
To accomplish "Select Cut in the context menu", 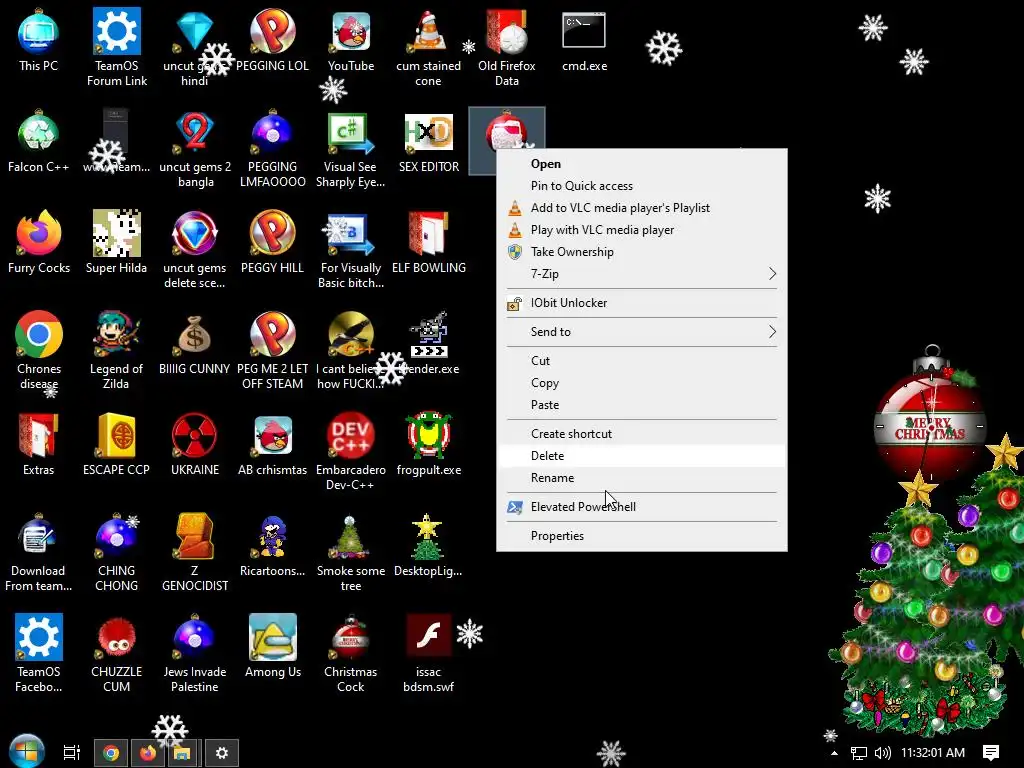I will click(641, 361).
